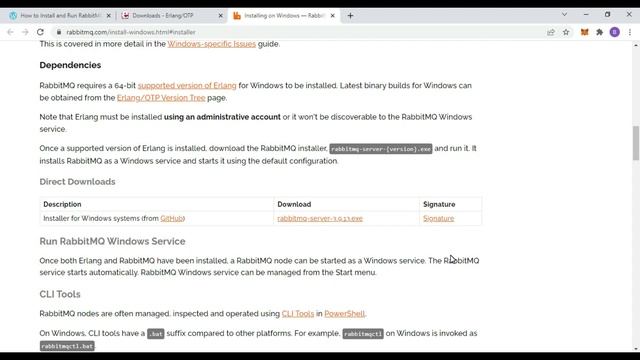Click the rabbitmq-server-{version}.exe code snippet

381,149
